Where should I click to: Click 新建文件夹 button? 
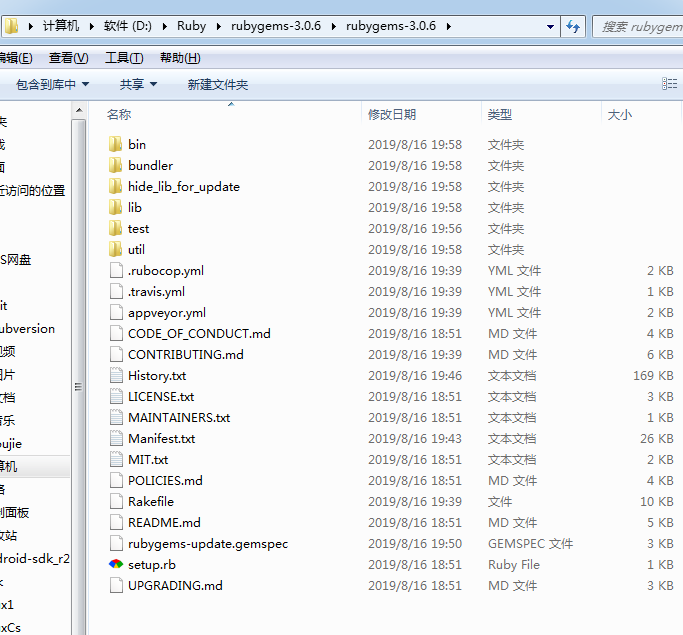coord(218,84)
